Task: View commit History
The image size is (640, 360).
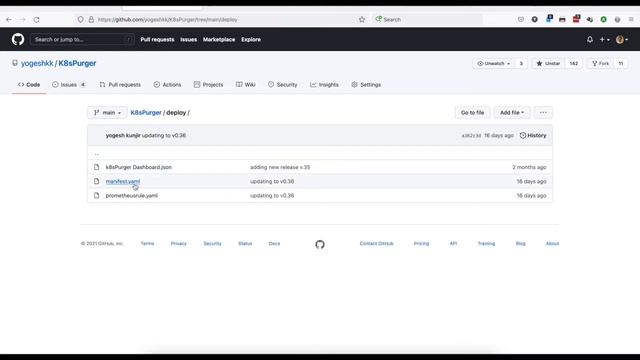Action: coord(533,136)
